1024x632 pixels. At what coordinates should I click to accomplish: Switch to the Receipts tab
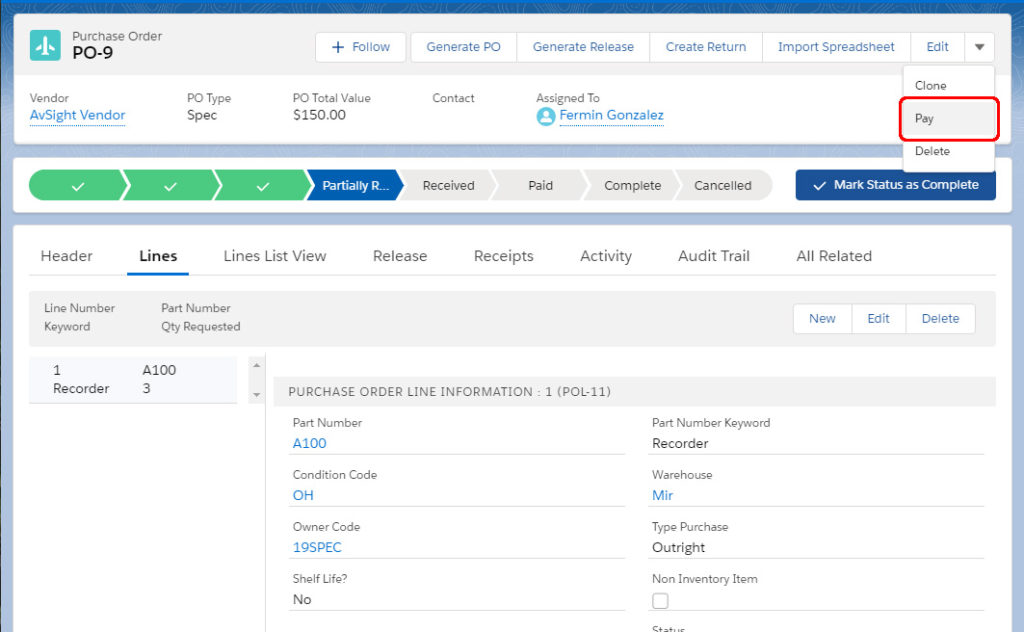point(503,256)
